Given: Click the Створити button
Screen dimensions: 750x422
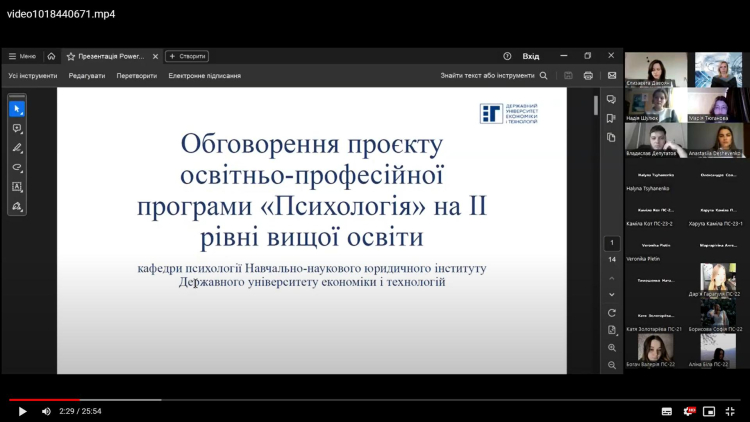Looking at the screenshot, I should pos(187,56).
